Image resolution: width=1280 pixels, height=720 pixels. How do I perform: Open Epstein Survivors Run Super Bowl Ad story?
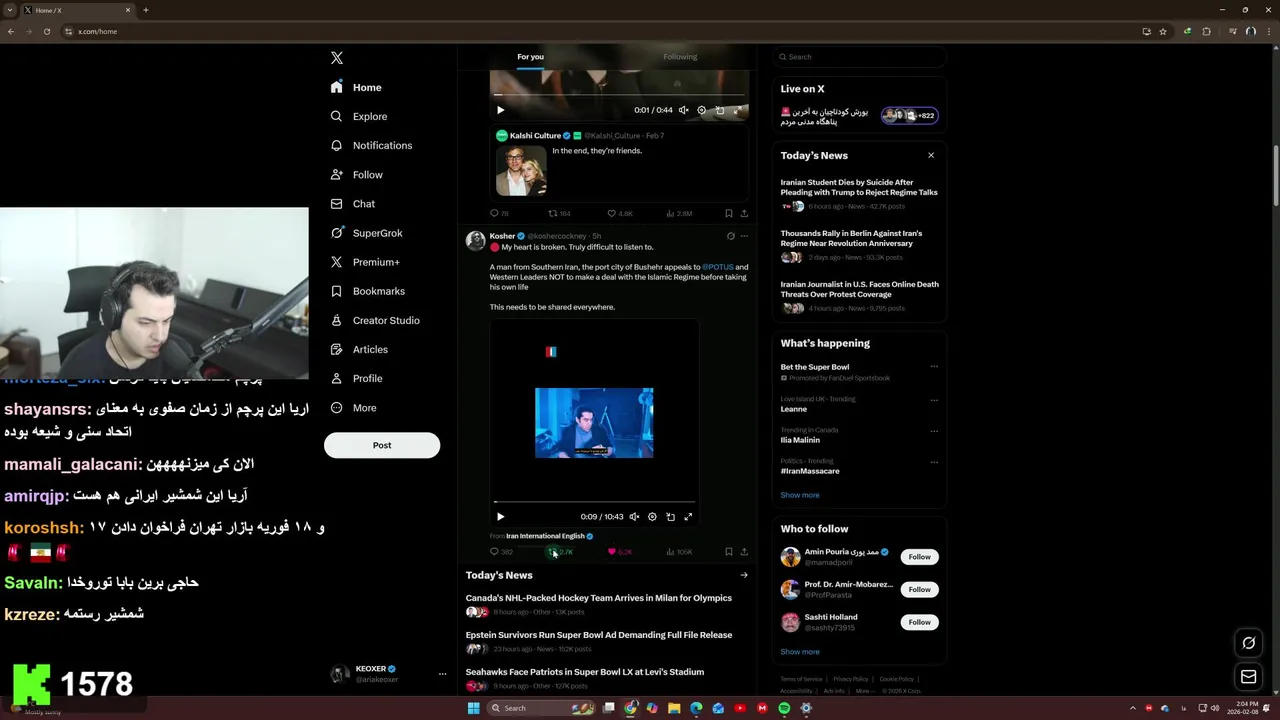pos(599,635)
